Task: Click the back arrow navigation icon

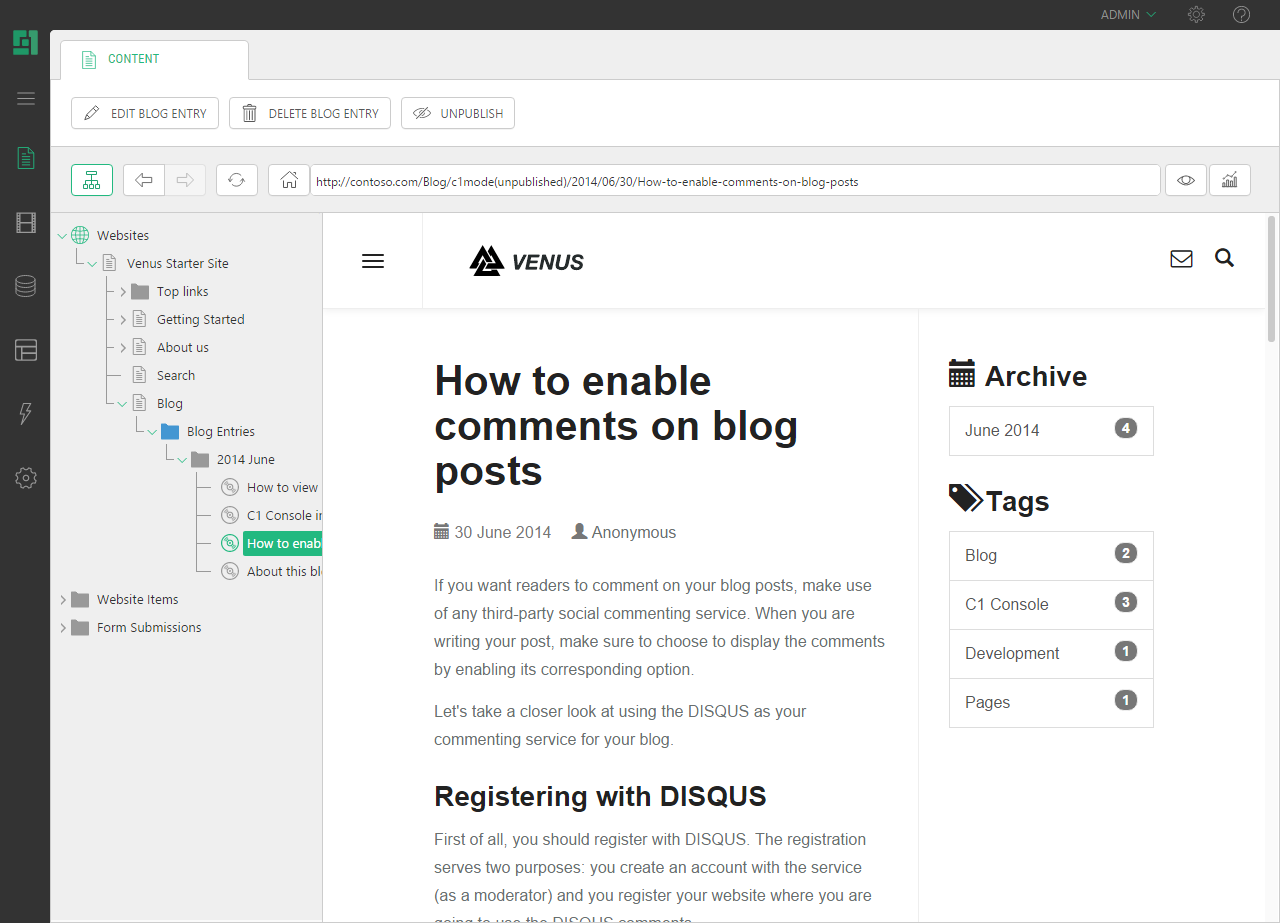Action: click(x=144, y=180)
